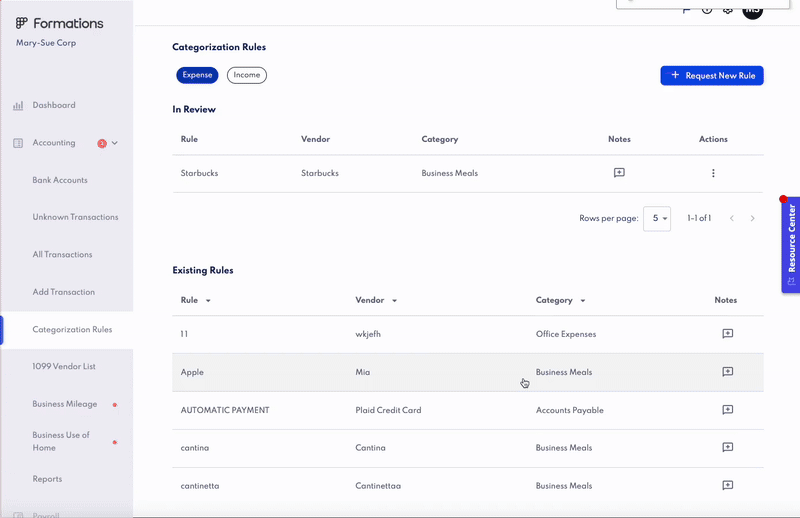Click the Actions column header in In Review
The width and height of the screenshot is (800, 518).
tap(713, 139)
